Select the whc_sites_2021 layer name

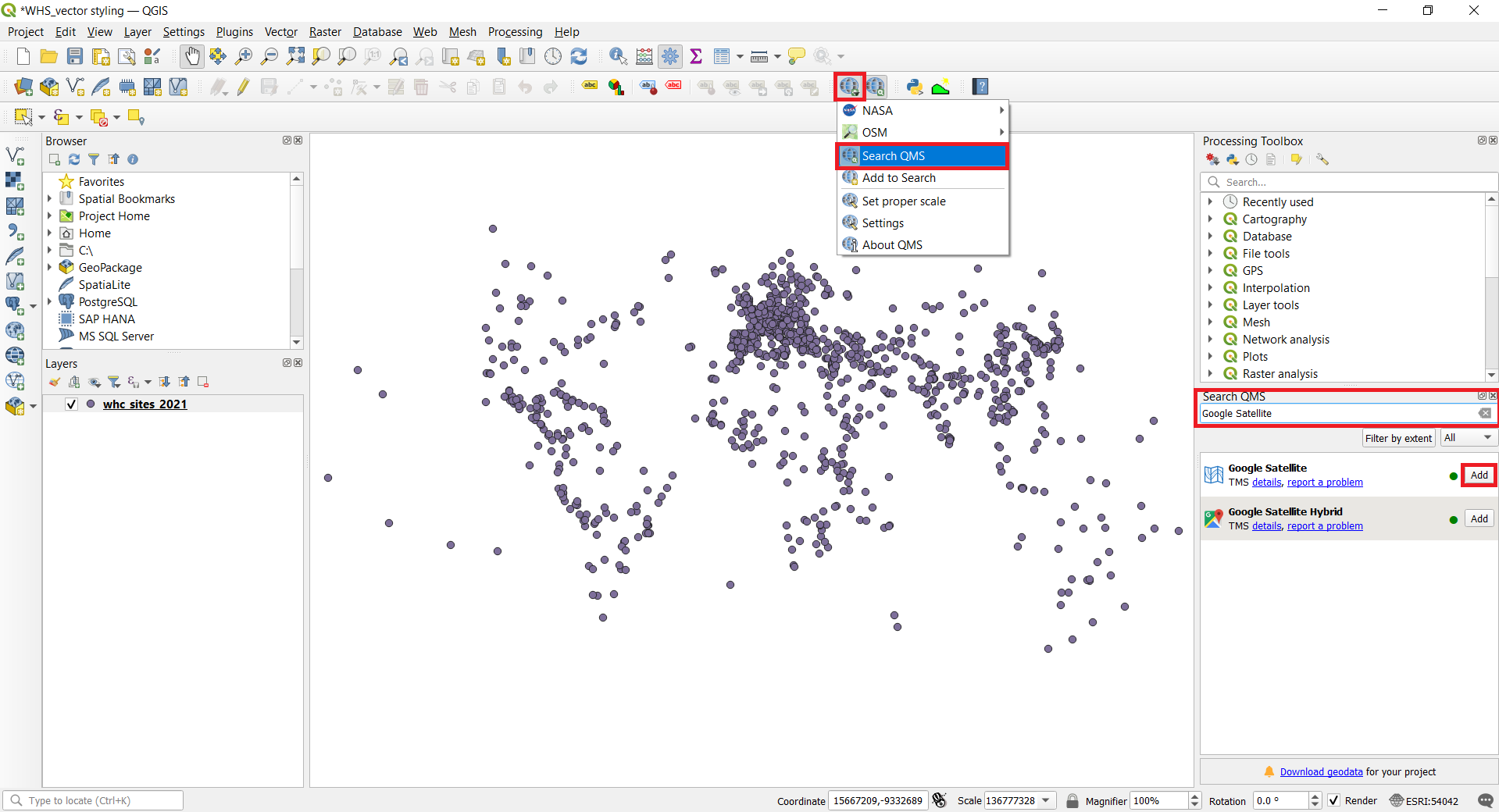tap(145, 404)
